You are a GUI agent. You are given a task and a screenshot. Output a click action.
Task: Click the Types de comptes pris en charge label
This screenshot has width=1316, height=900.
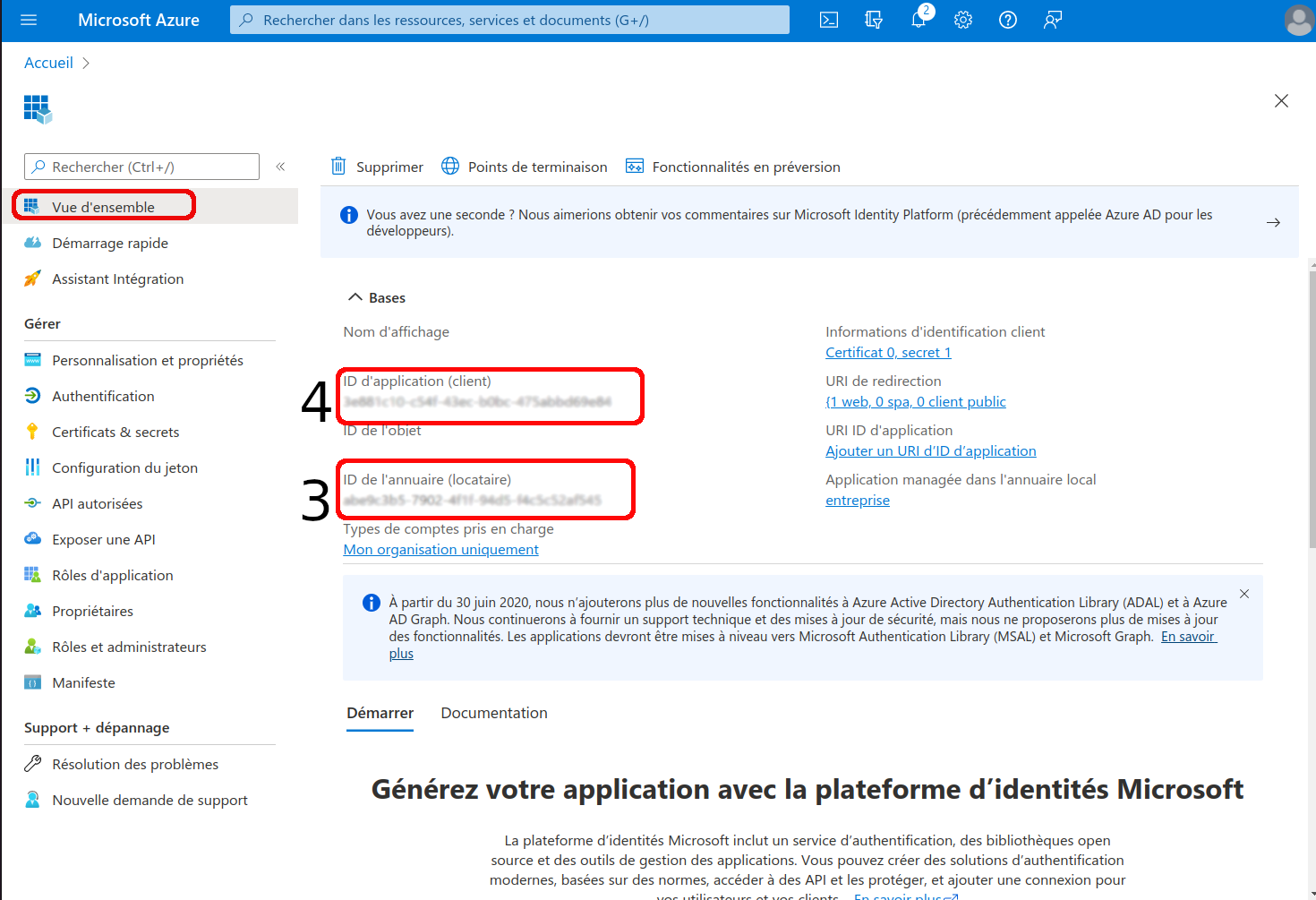[x=449, y=528]
